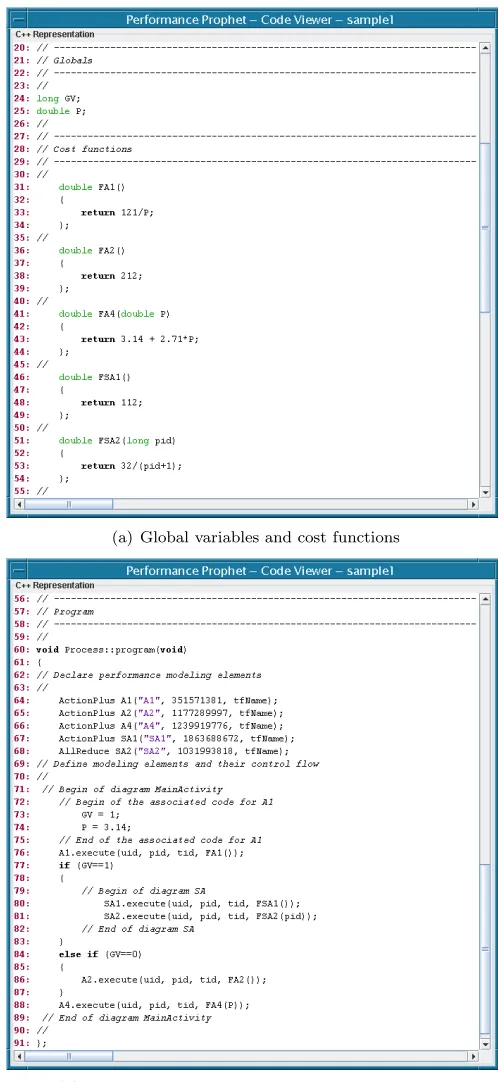The width and height of the screenshot is (498, 1082).
Task: Click 'if (GV==1)' on line 77
Action: coord(87,865)
